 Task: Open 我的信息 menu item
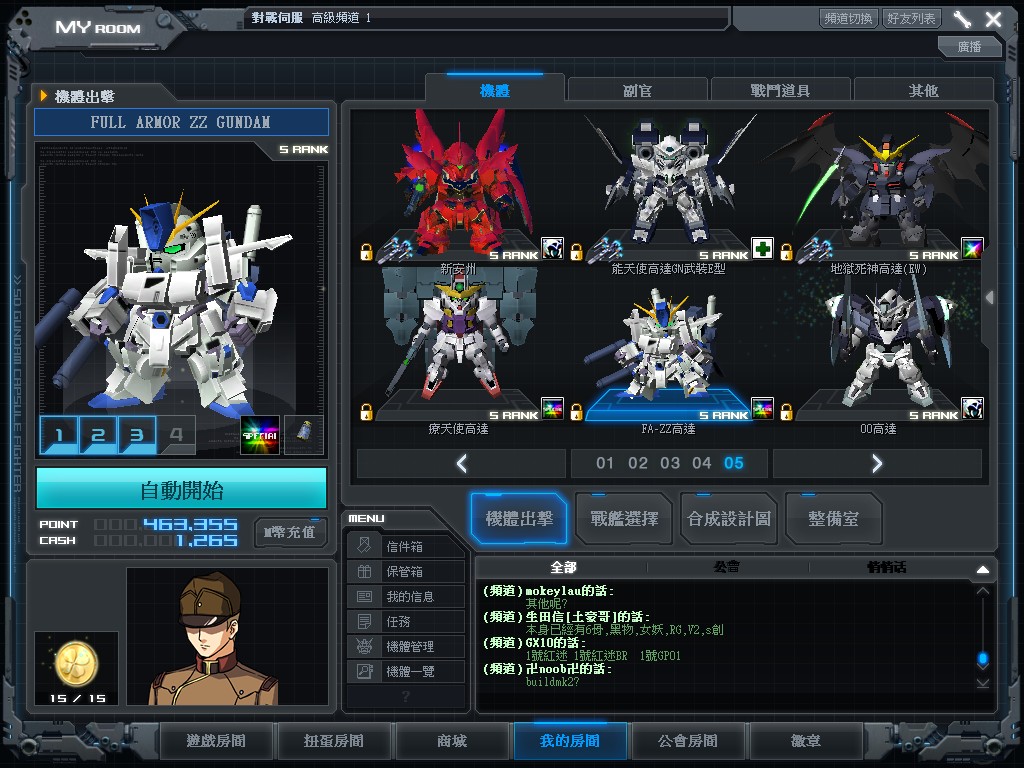click(x=406, y=596)
